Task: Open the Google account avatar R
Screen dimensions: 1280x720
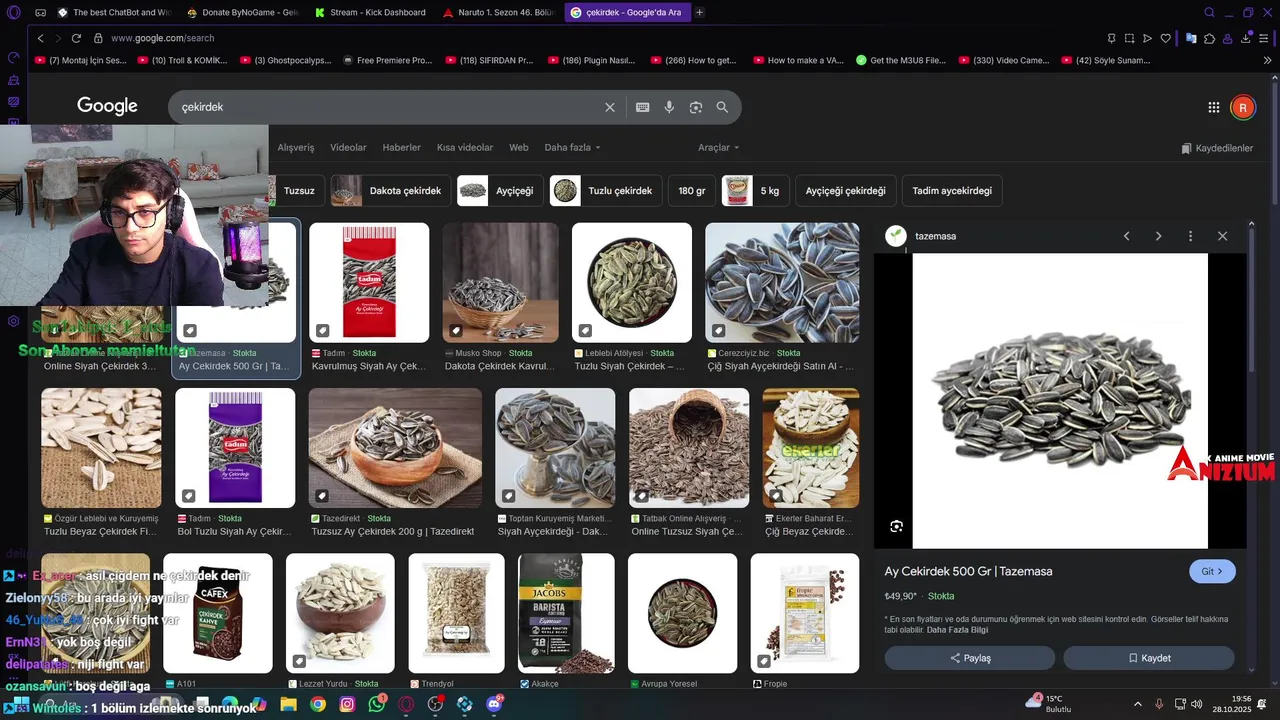Action: (x=1243, y=107)
